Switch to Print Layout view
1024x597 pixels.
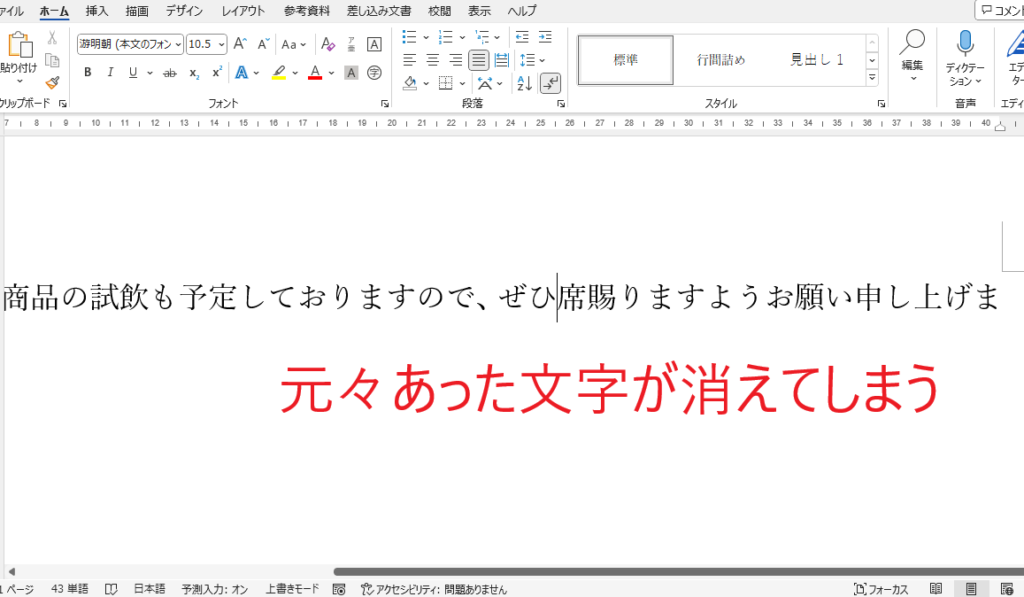pyautogui.click(x=970, y=589)
